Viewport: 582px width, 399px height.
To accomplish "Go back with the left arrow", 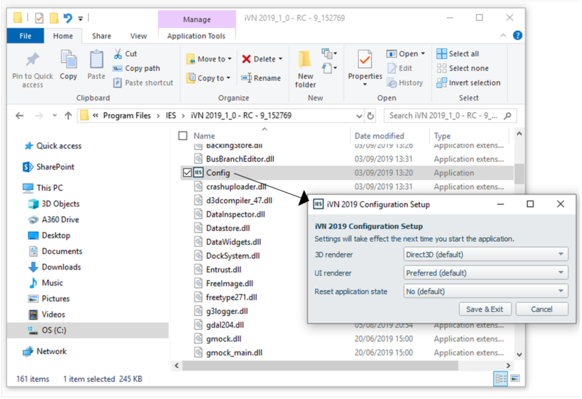I will click(19, 116).
